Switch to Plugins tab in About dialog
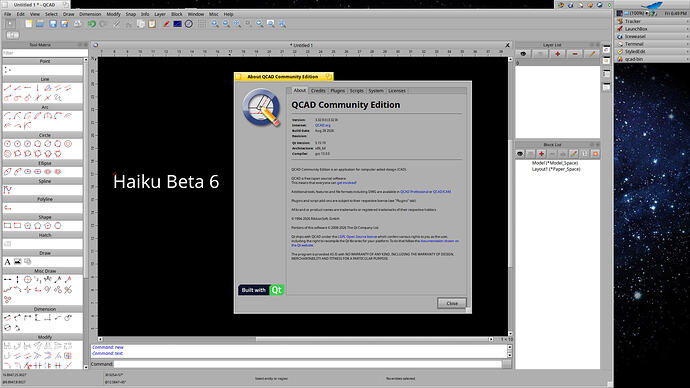The image size is (690, 388). point(338,91)
